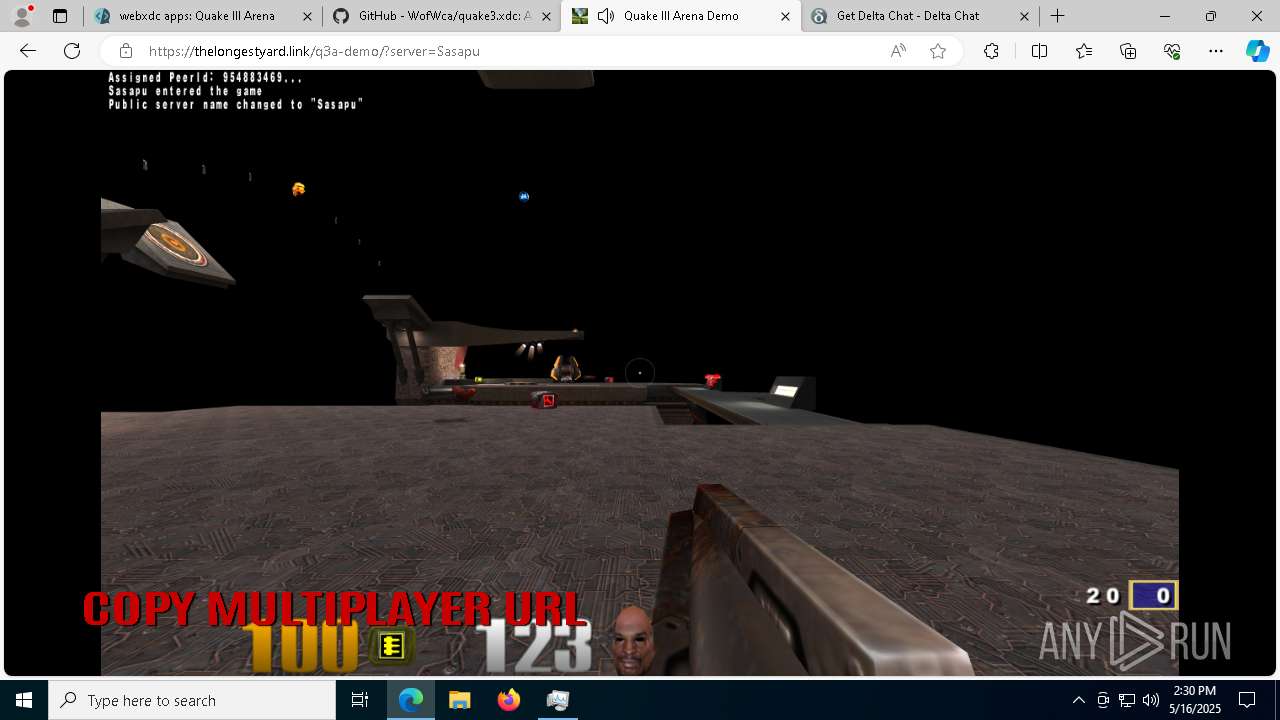Click the address bar URL
Screen dimensions: 1280x720
[x=314, y=51]
